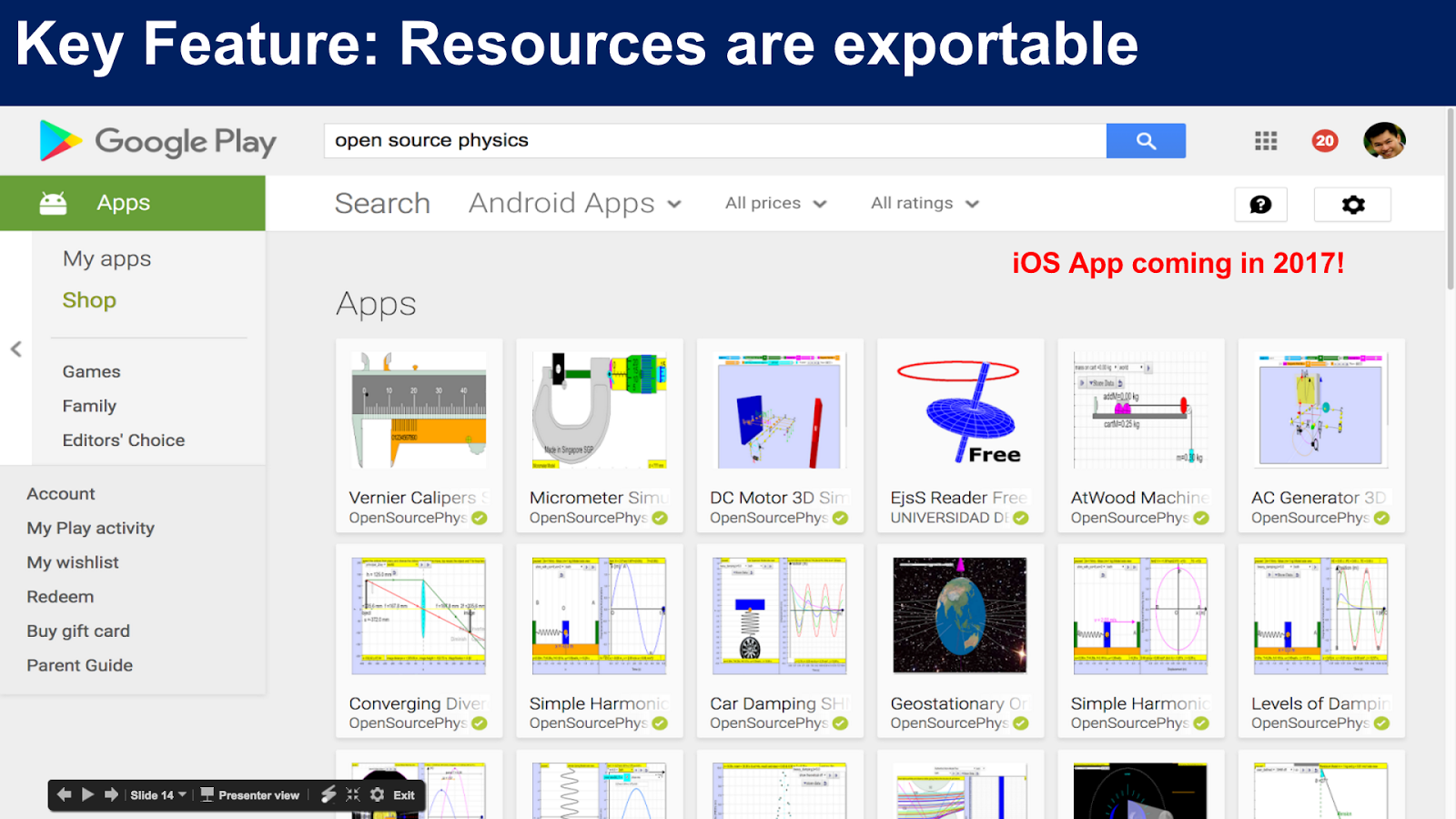Open My Play activity
Image resolution: width=1456 pixels, height=819 pixels.
[91, 529]
